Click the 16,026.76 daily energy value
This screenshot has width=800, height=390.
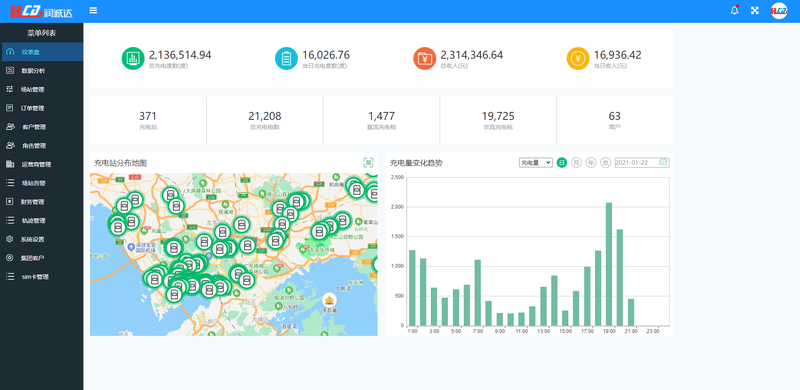(x=326, y=55)
